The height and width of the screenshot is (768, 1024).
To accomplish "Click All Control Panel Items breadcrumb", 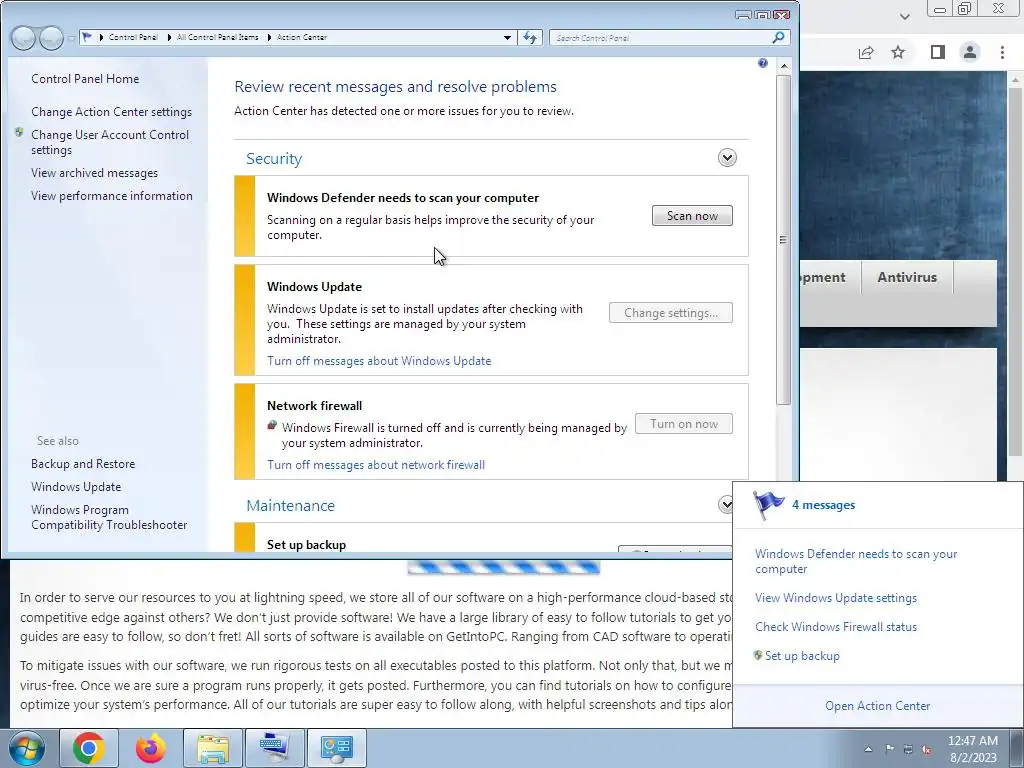I will point(217,37).
